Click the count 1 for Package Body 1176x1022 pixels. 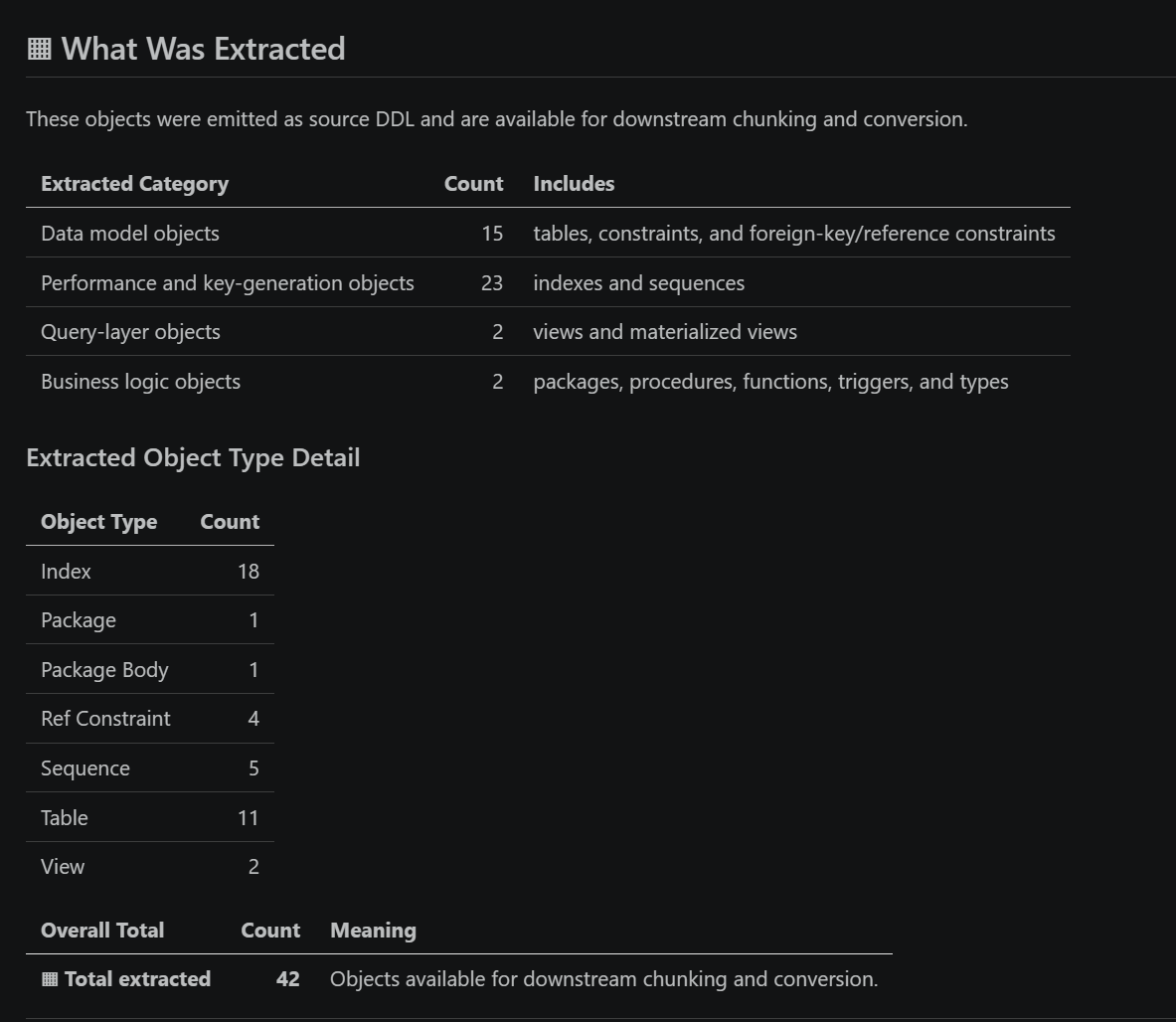253,670
